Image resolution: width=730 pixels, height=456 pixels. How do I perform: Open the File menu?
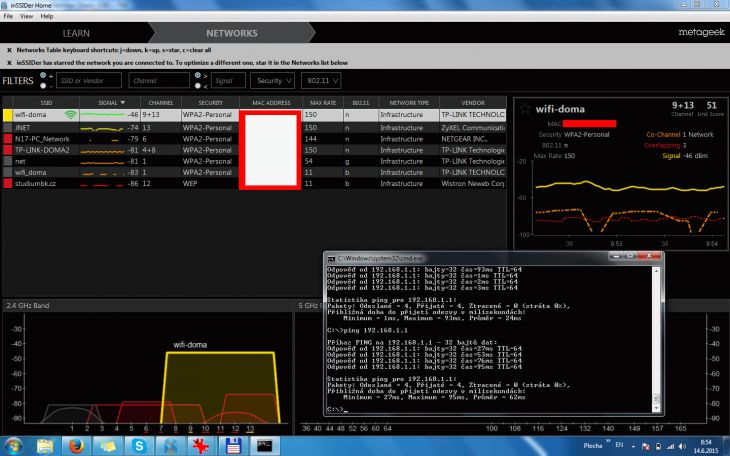pyautogui.click(x=8, y=16)
